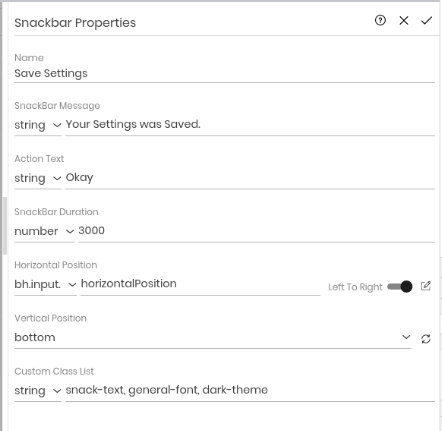Open the Custom Class List string dropdown
This screenshot has height=431, width=442.
tap(38, 390)
